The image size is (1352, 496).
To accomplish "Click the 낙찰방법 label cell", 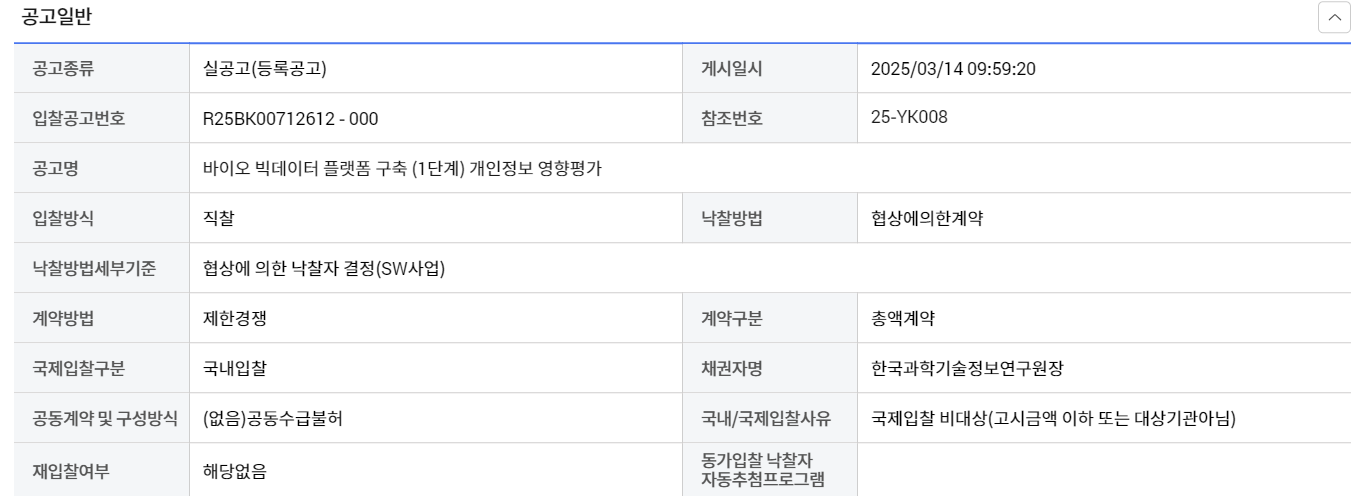I will (770, 218).
